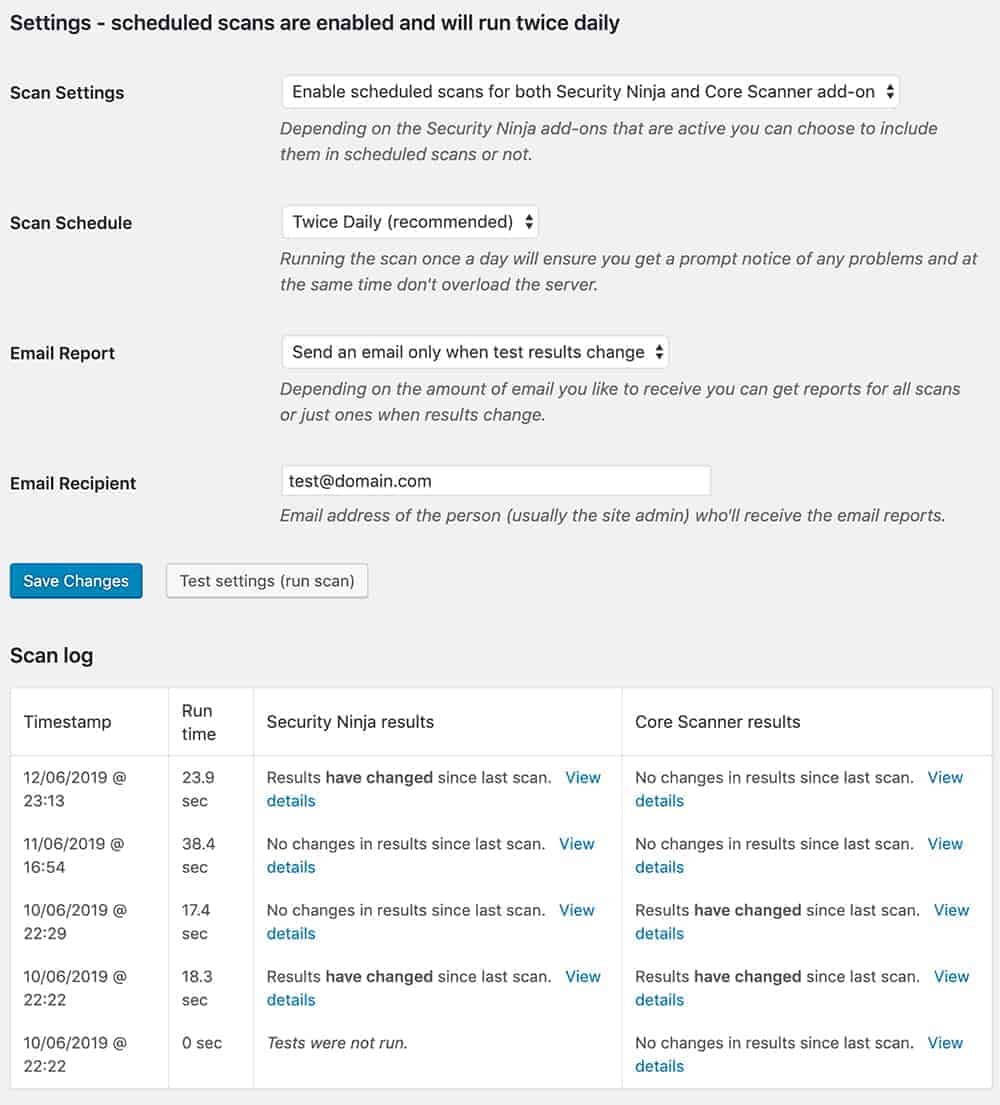The width and height of the screenshot is (1000, 1105).
Task: Click the Security Ninja results column header
Action: (350, 722)
